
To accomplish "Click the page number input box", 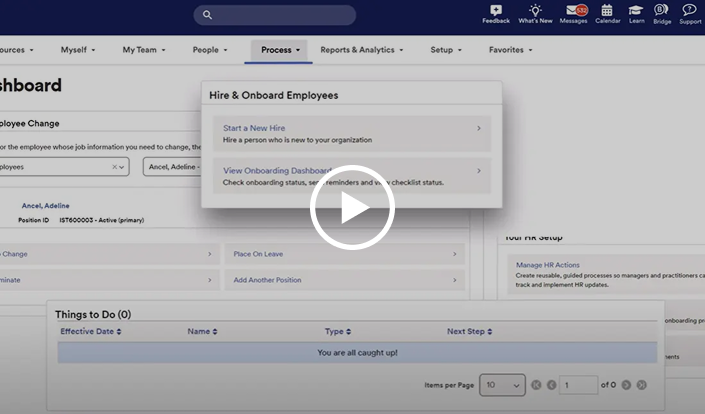I will coord(578,385).
